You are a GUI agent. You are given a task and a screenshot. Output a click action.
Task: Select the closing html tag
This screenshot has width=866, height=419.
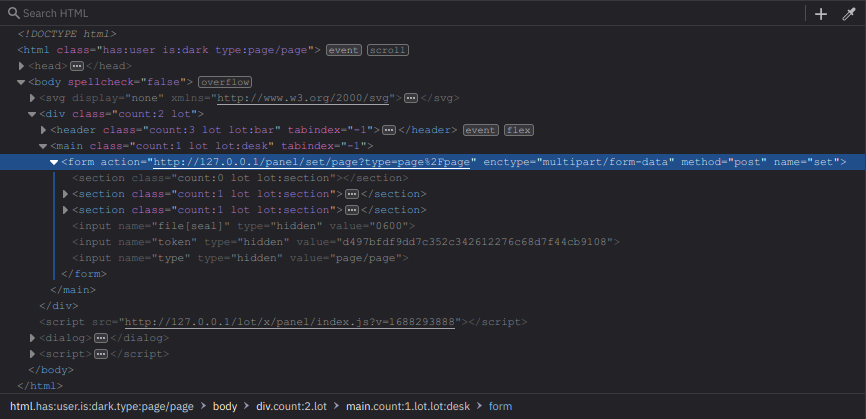(x=40, y=386)
